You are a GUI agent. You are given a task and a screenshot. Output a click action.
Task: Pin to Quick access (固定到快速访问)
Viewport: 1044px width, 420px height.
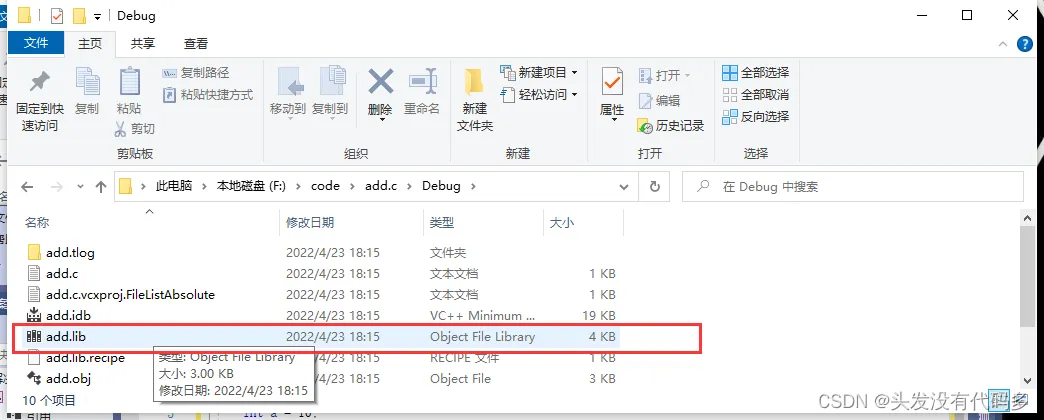coord(39,100)
